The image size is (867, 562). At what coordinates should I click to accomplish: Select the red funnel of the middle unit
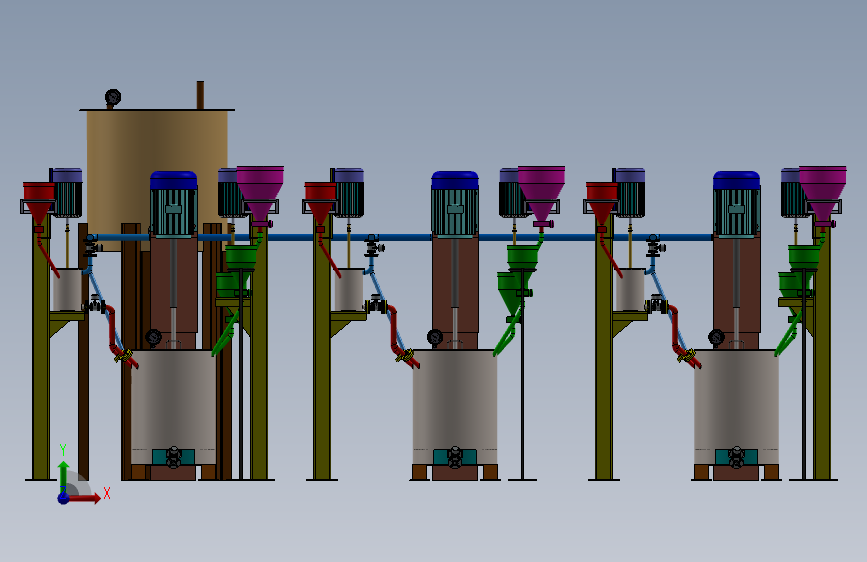(320, 204)
